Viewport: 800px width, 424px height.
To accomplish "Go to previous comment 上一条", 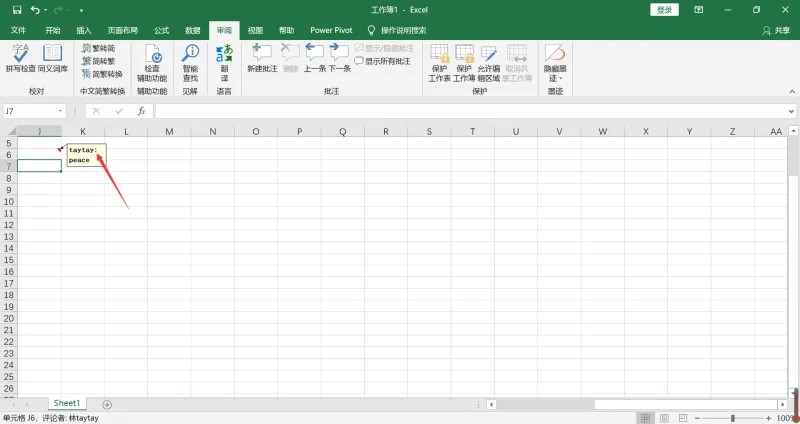I will coord(315,59).
